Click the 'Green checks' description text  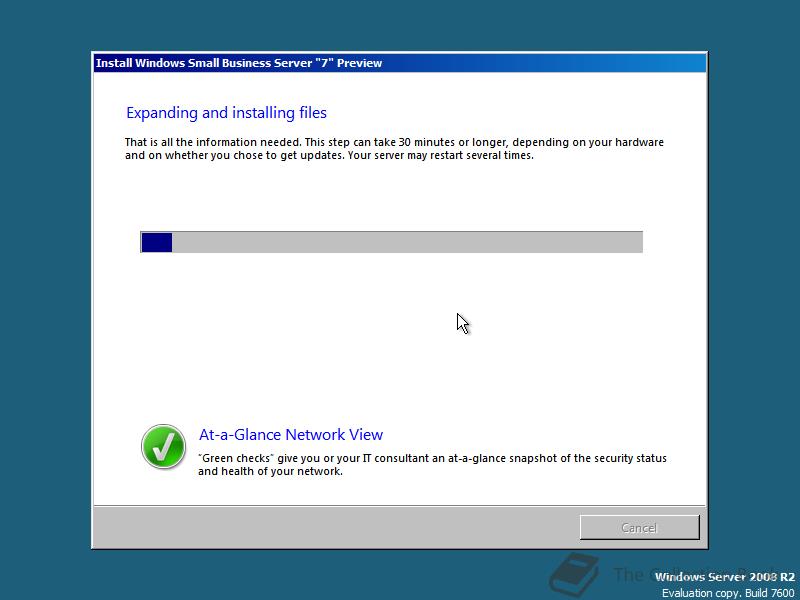[x=432, y=464]
